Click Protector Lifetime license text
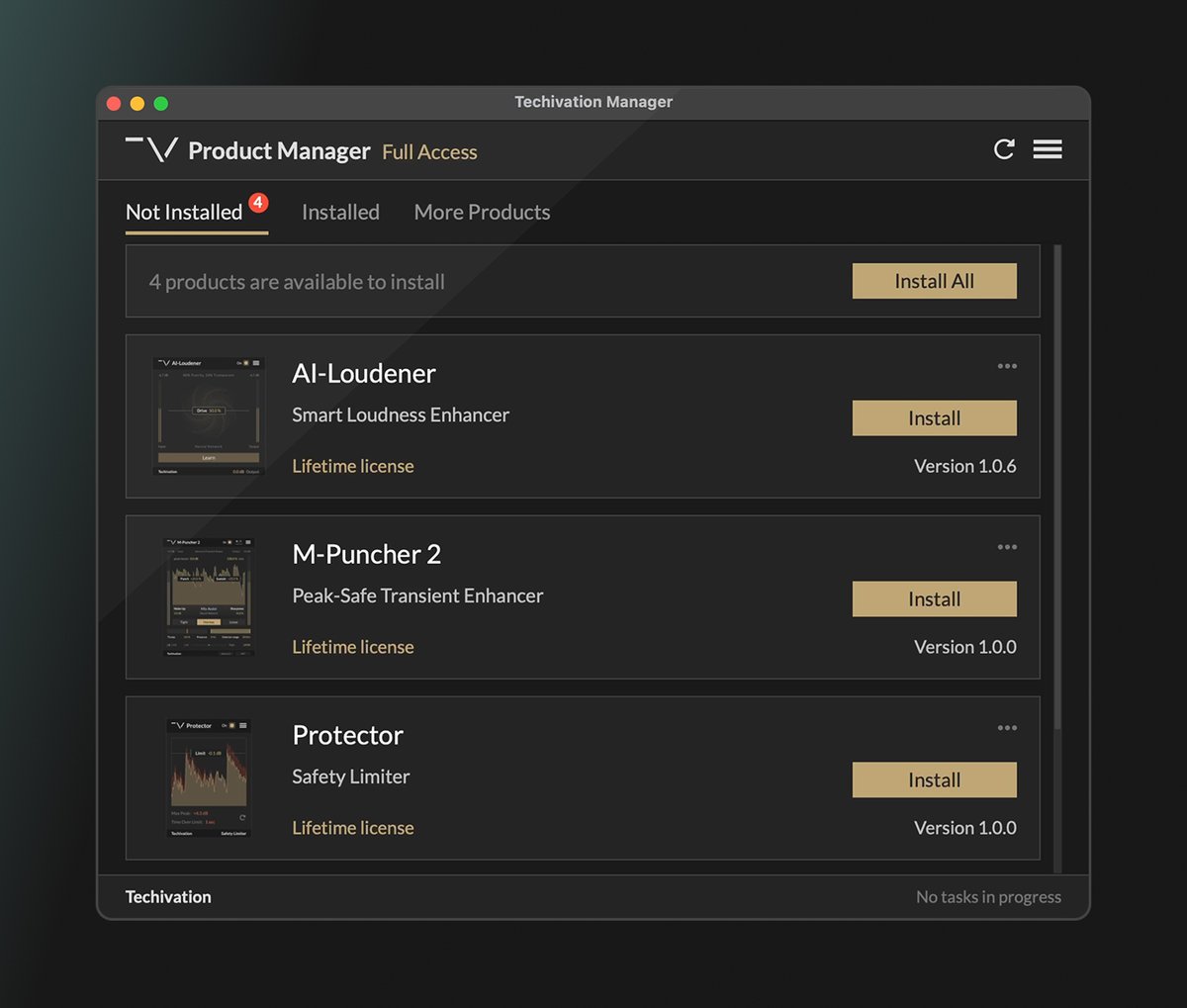 pyautogui.click(x=353, y=828)
